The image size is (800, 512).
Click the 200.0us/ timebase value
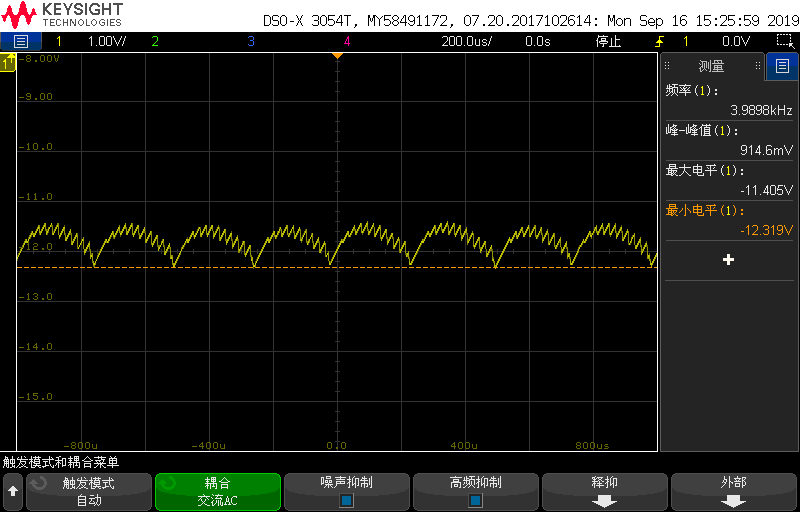(x=466, y=42)
